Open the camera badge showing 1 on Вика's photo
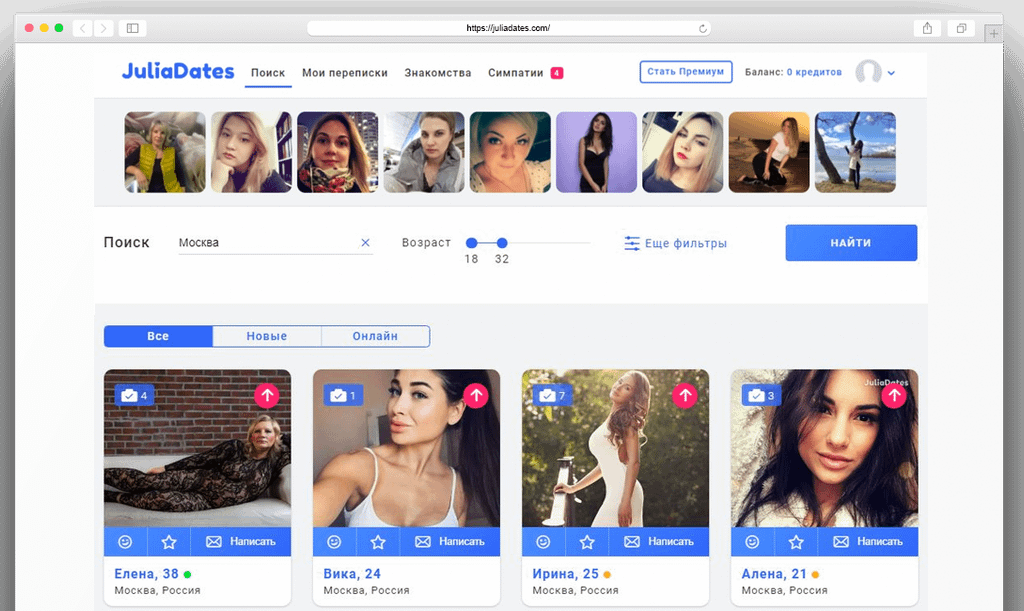The image size is (1024, 611). click(x=344, y=396)
